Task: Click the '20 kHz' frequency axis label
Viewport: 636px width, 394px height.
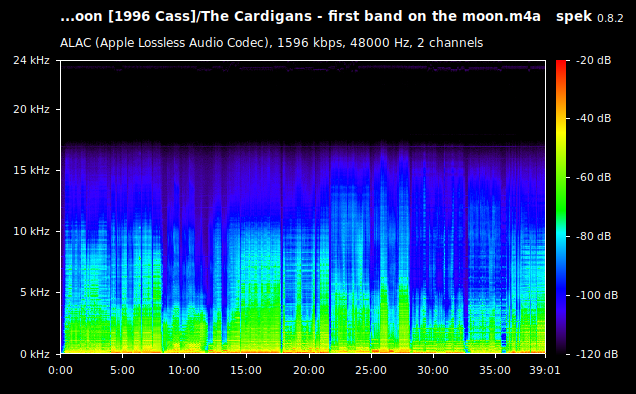Action: [31, 109]
